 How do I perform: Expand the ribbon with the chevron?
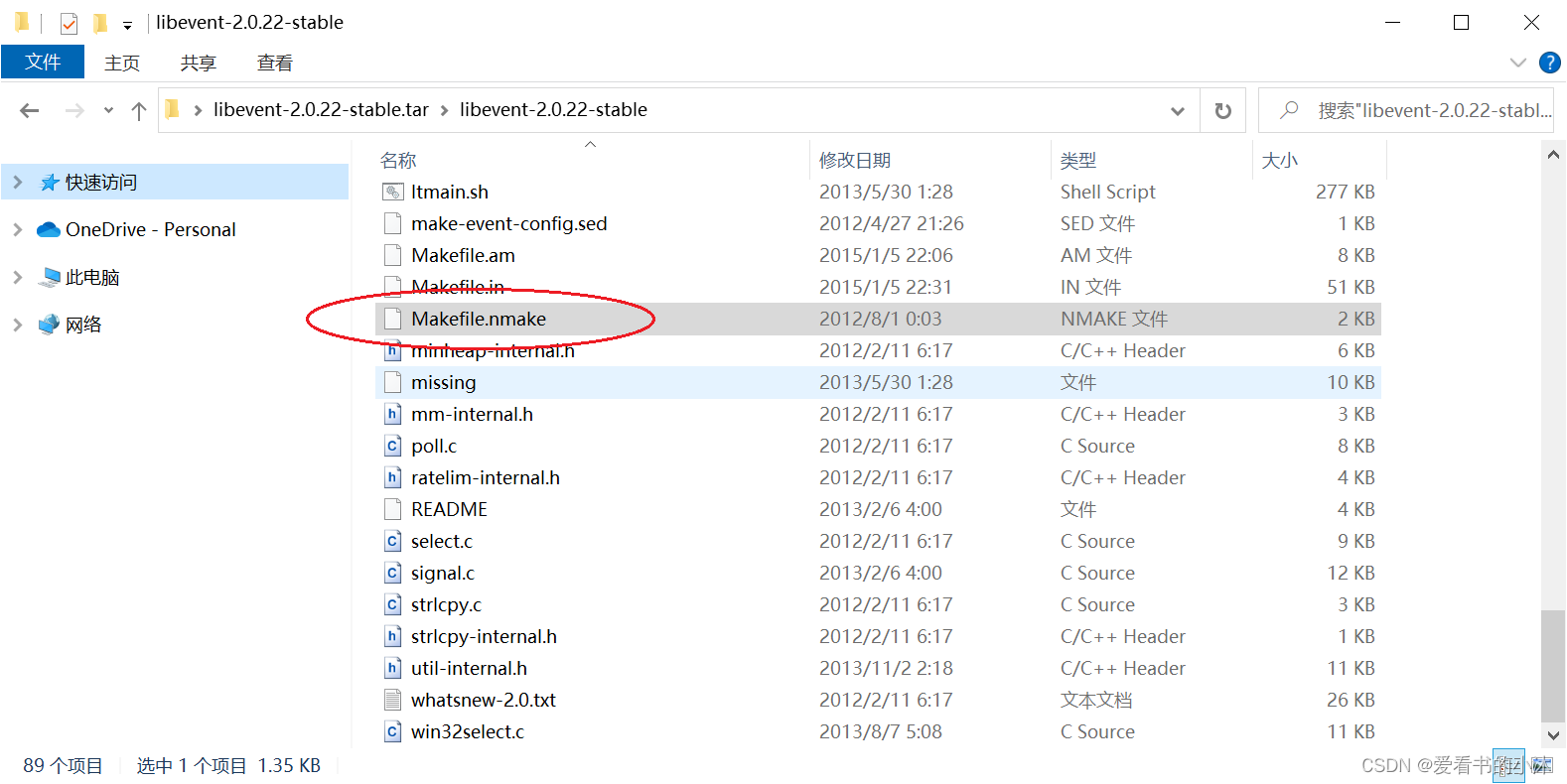tap(1517, 63)
